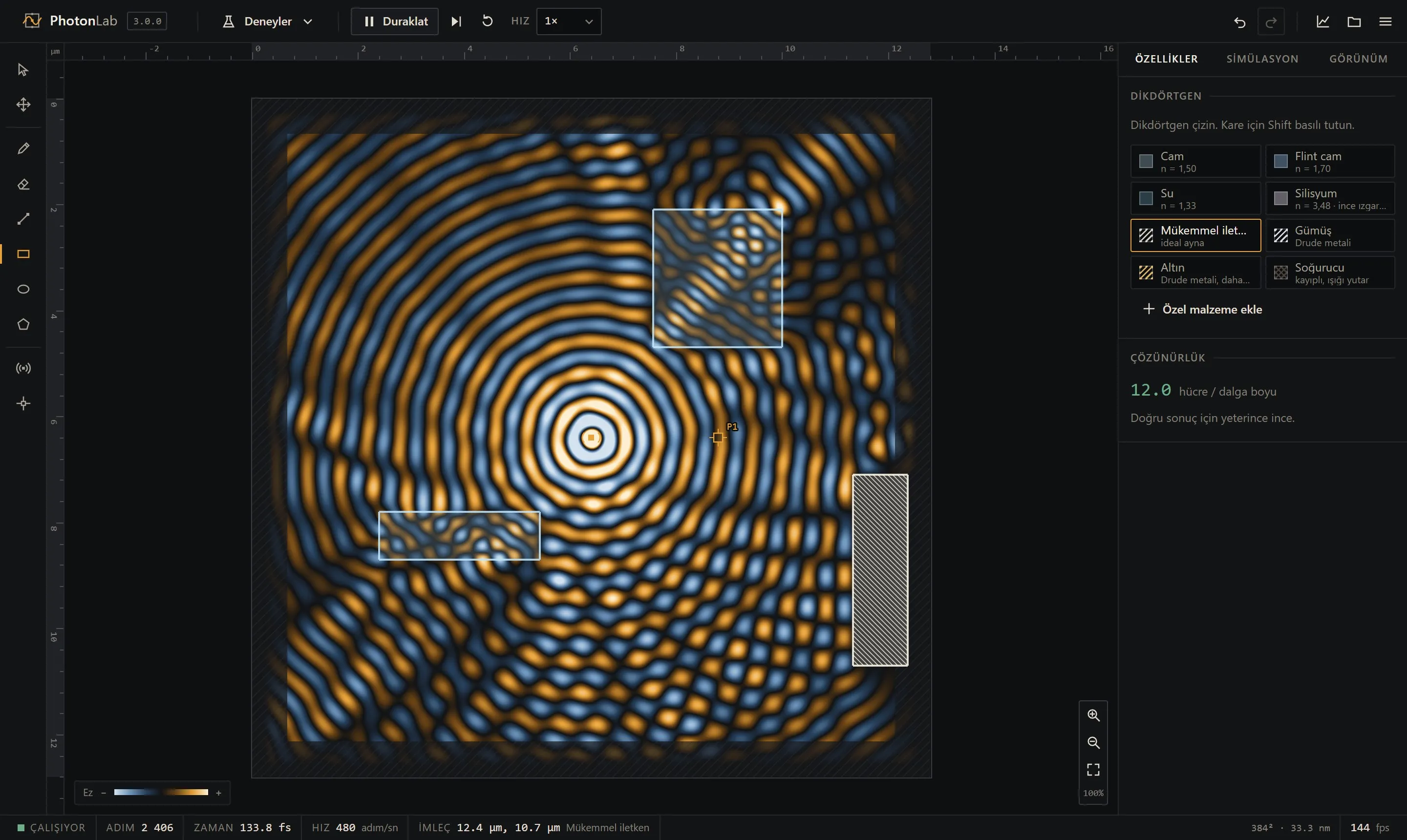Select the wave source tool
Screen dimensions: 1407x840
tap(23, 369)
